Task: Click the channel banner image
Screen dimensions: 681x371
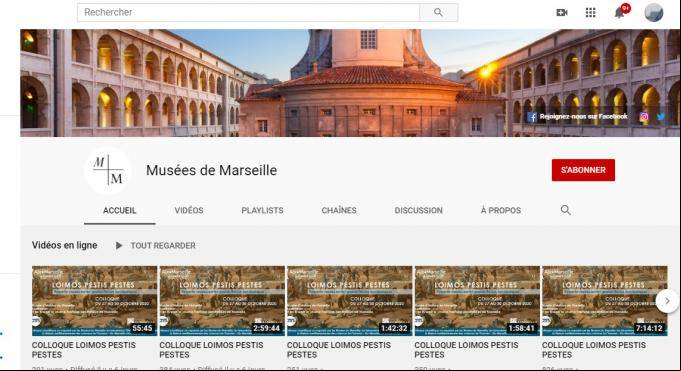Action: click(350, 83)
